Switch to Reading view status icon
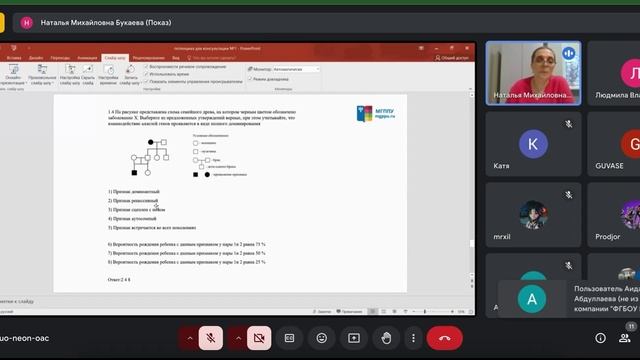Image resolution: width=640 pixels, height=360 pixels. (x=394, y=311)
